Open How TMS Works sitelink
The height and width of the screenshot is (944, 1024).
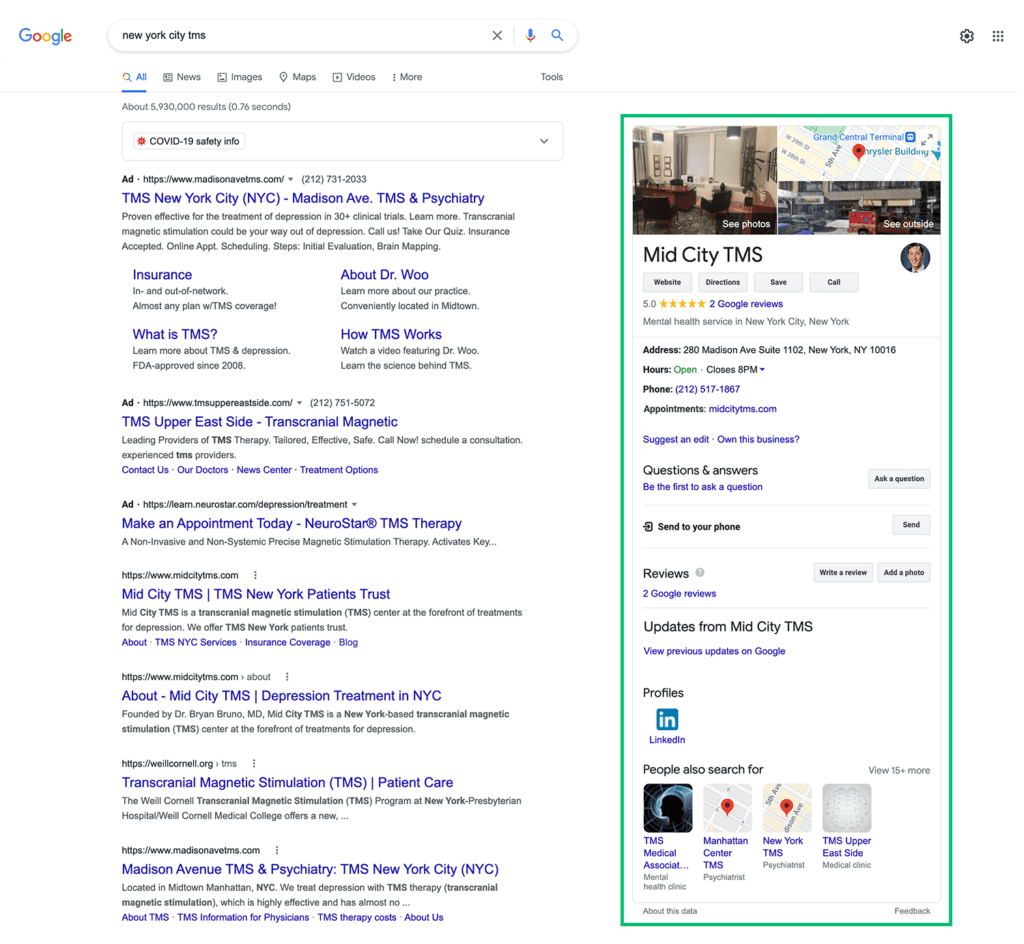point(391,334)
